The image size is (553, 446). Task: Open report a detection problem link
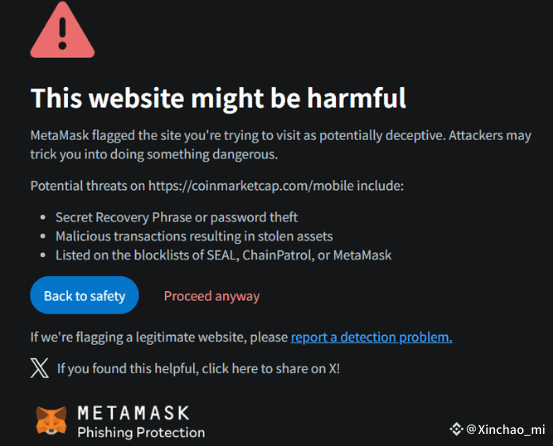(371, 337)
